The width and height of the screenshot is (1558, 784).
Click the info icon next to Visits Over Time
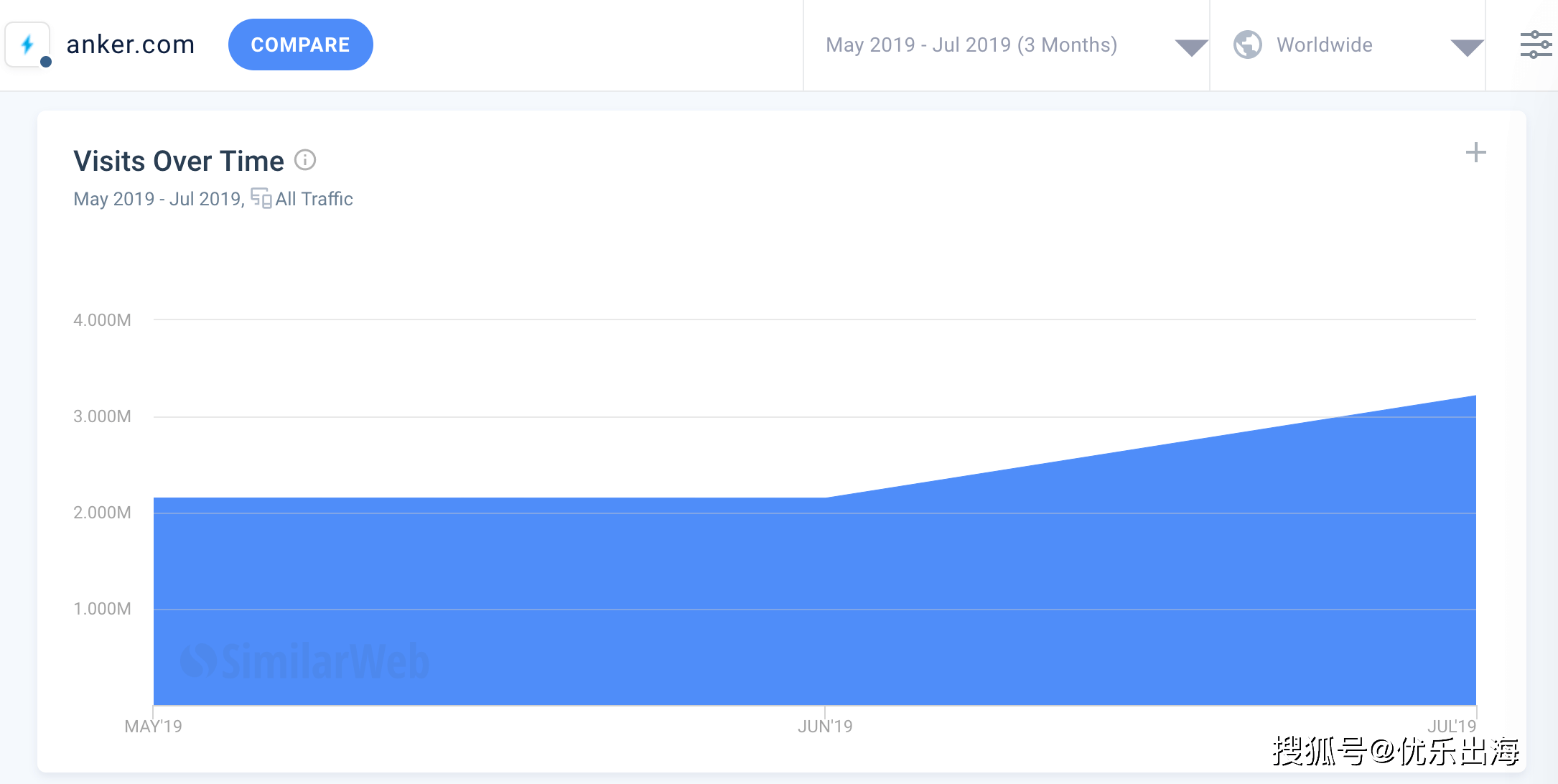(x=305, y=159)
